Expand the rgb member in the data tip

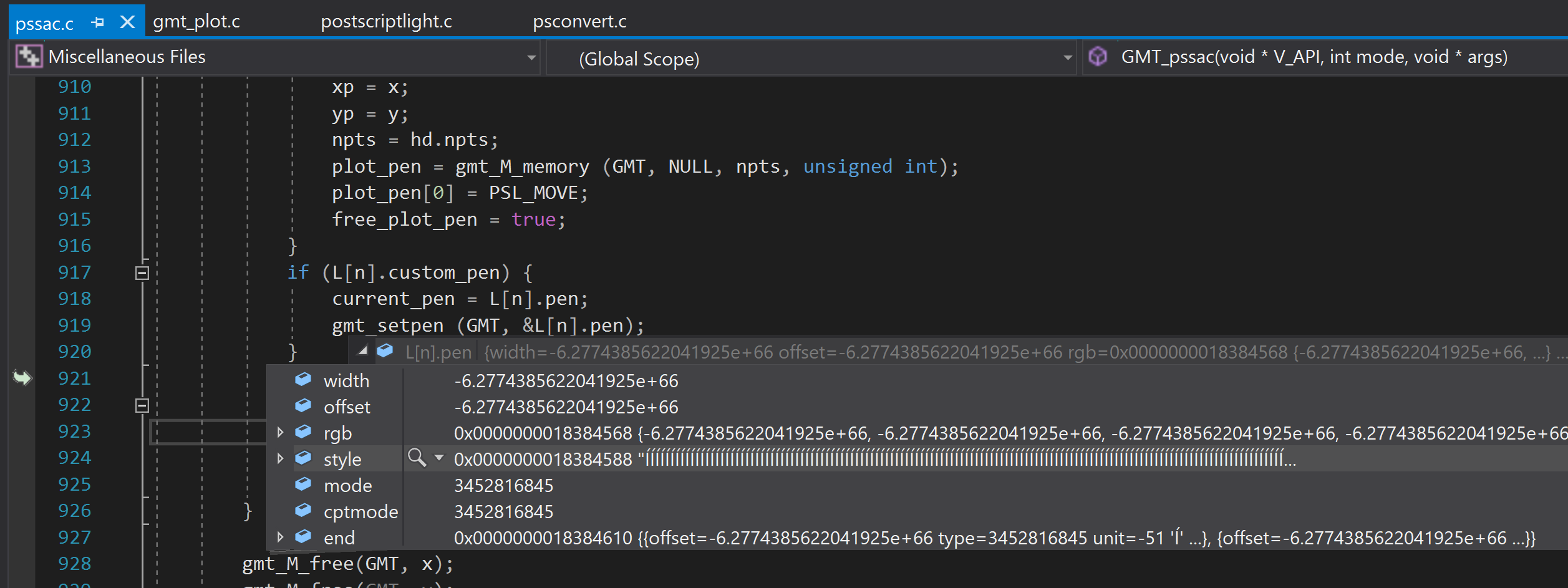[280, 432]
